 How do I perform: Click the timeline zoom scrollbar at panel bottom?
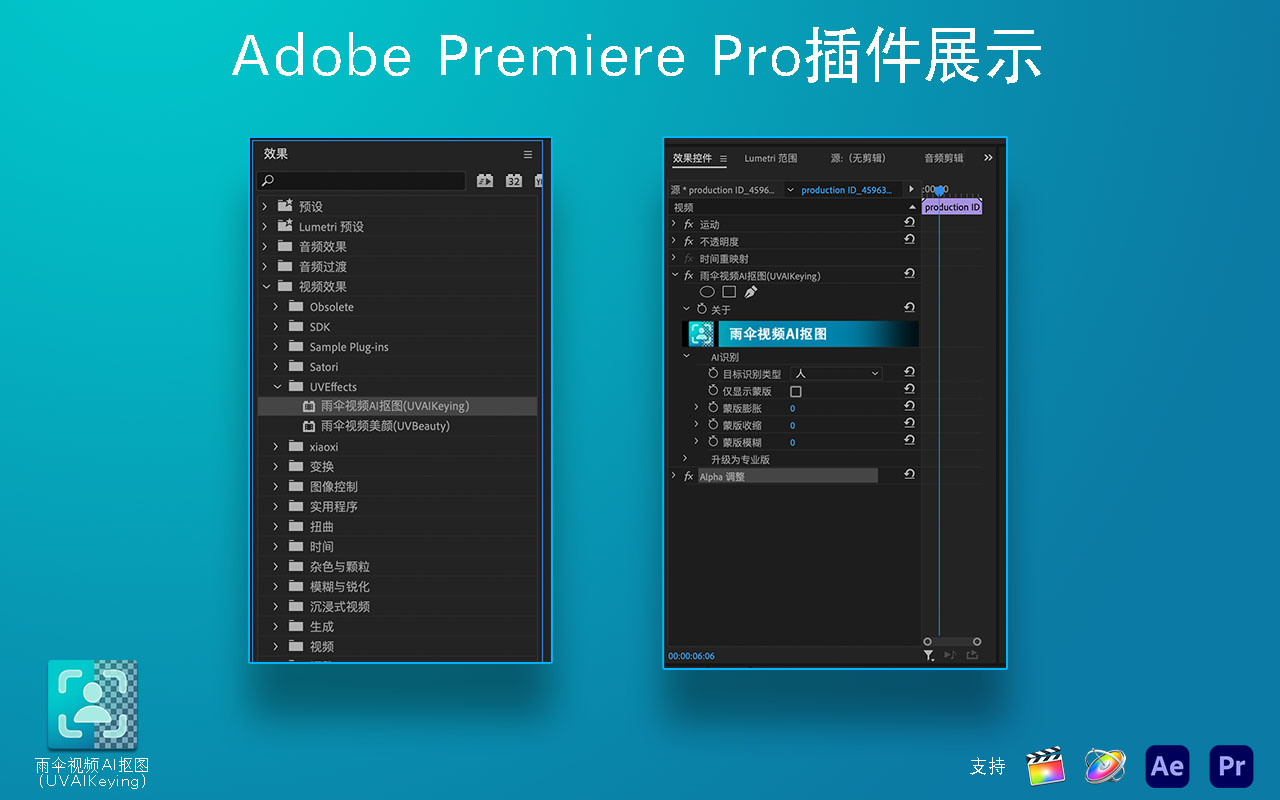tap(952, 641)
